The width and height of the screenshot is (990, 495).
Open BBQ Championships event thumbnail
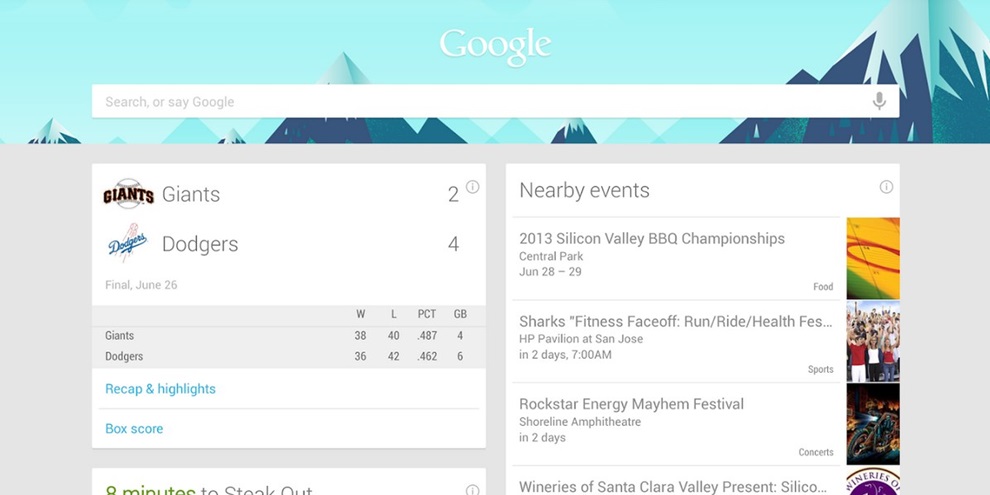pyautogui.click(x=872, y=258)
